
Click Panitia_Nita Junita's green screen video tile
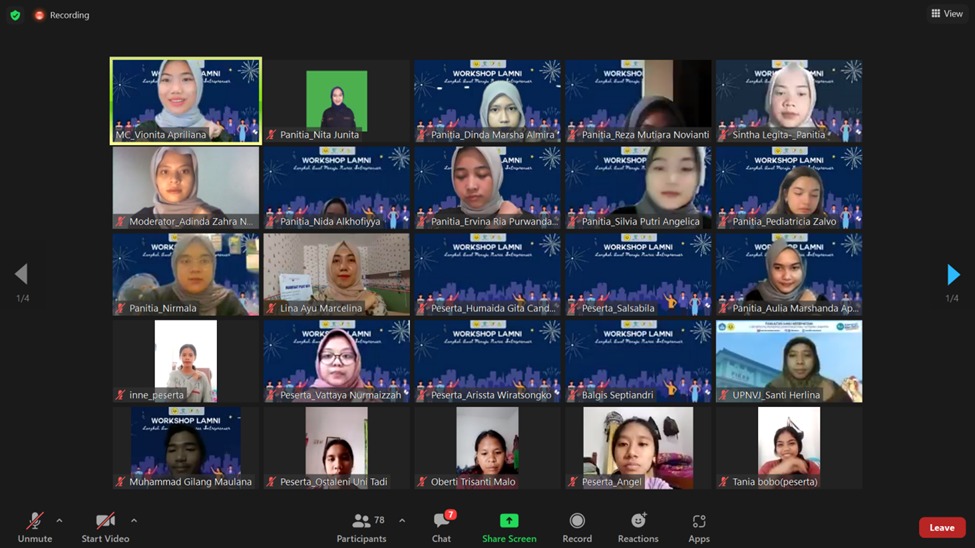pos(337,100)
